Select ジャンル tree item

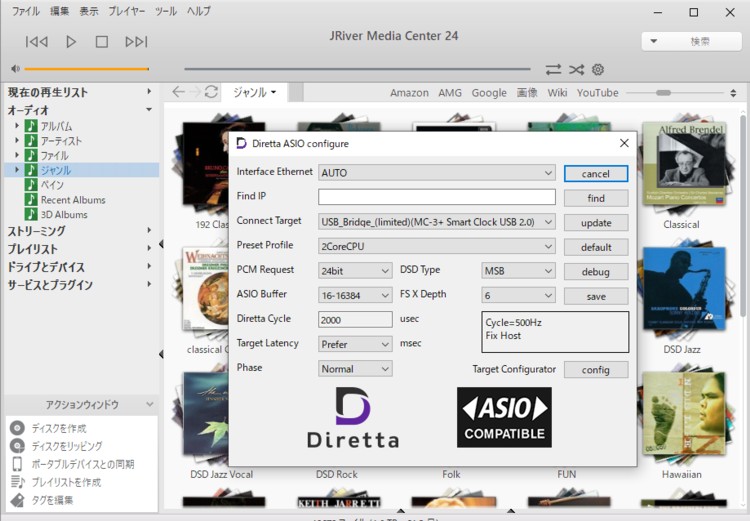[81, 170]
